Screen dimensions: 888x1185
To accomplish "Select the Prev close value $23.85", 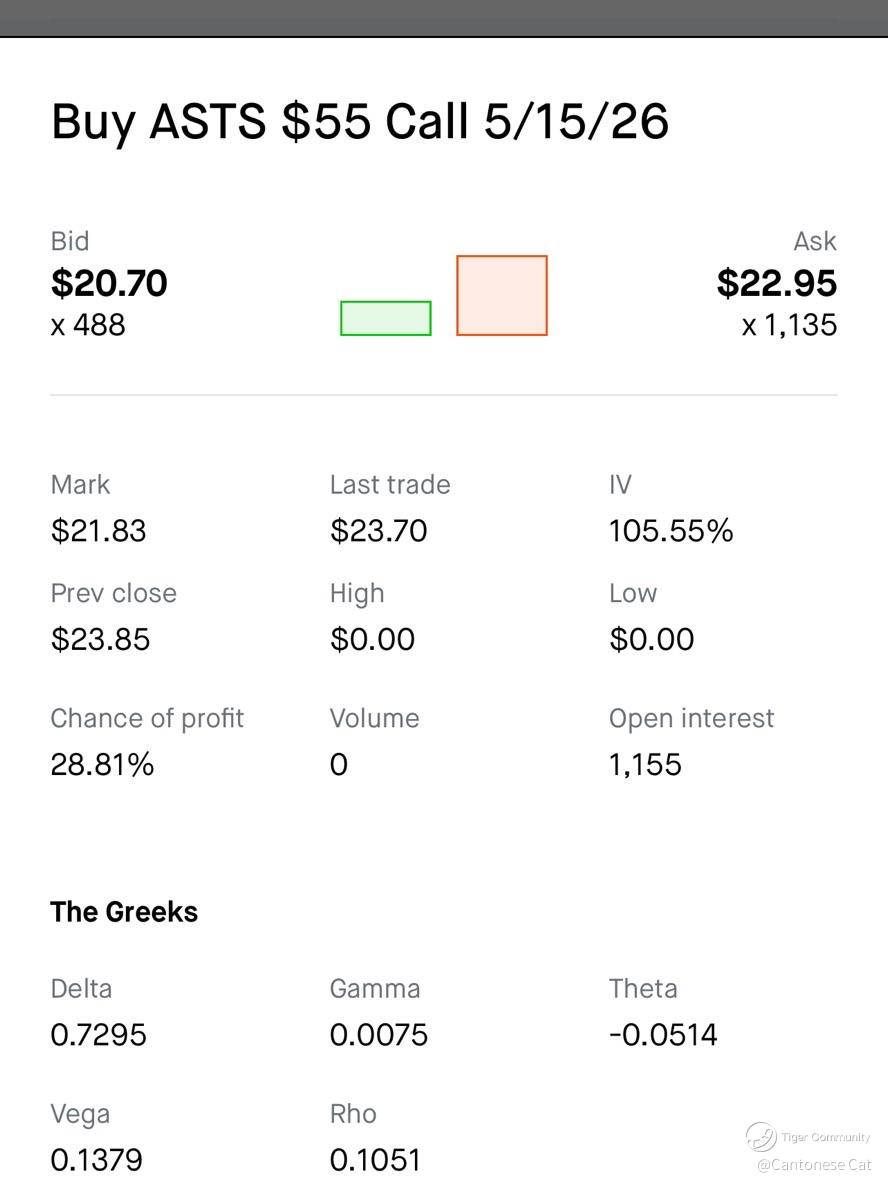I will (100, 639).
